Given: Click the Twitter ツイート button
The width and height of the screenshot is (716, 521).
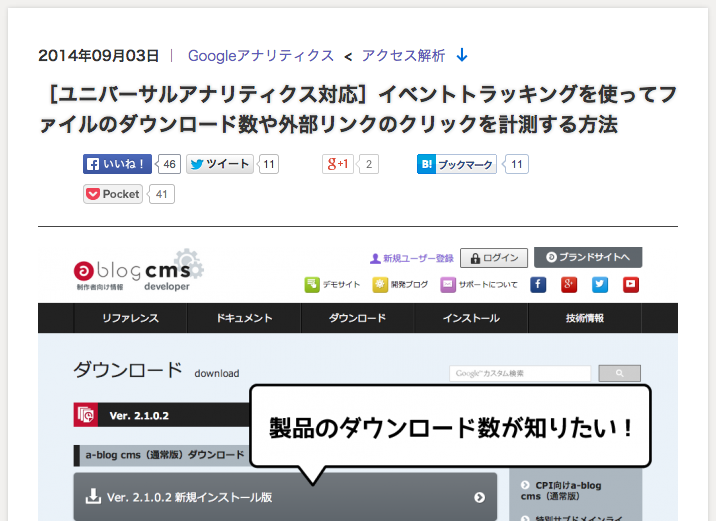Looking at the screenshot, I should (220, 164).
